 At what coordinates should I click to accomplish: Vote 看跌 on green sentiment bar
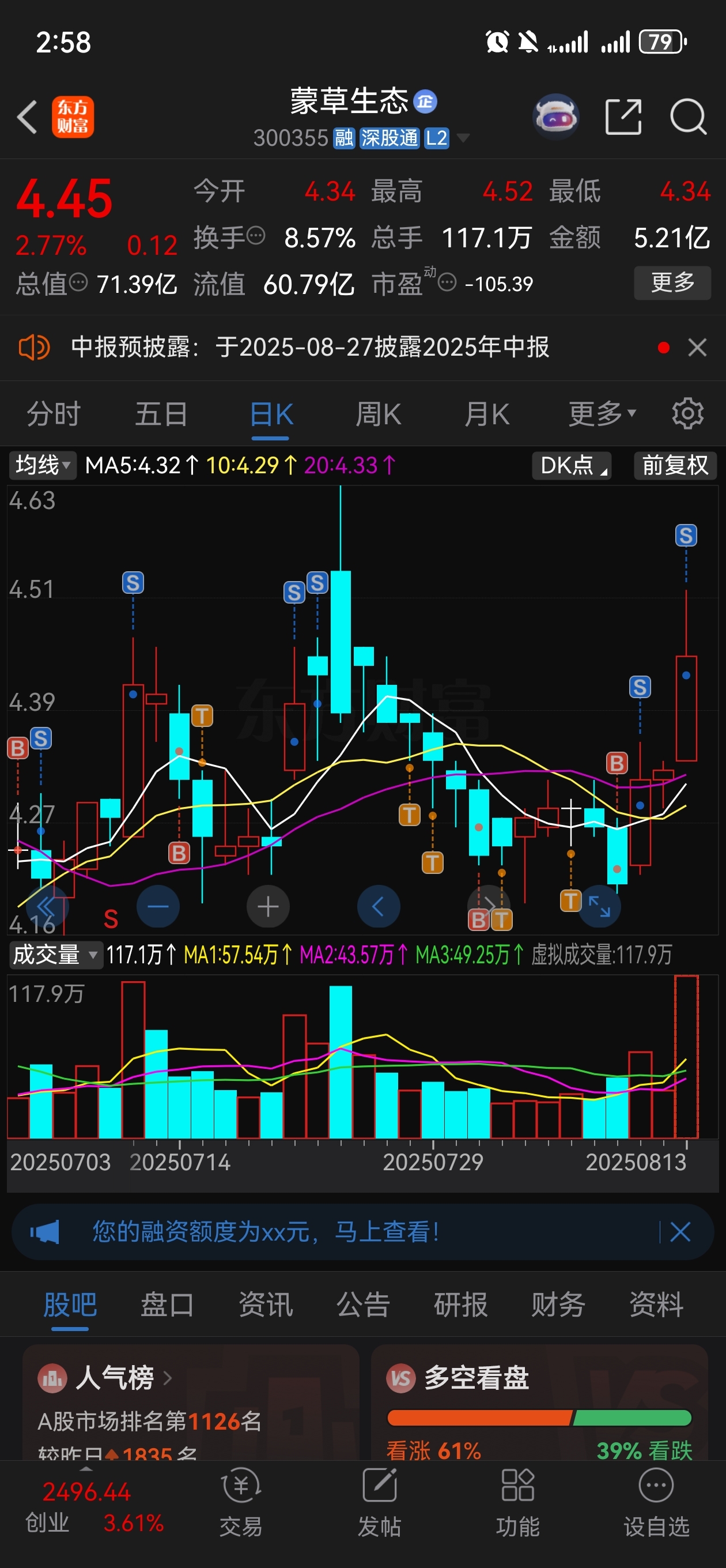pos(633,1418)
